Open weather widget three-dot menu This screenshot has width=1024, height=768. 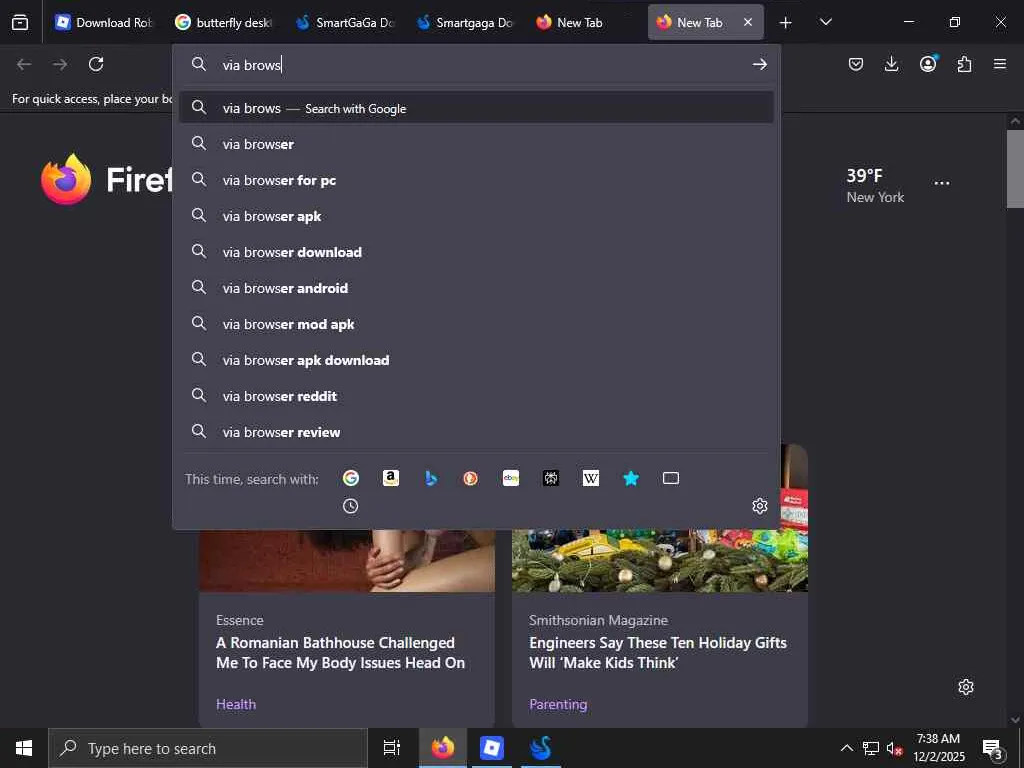(942, 184)
